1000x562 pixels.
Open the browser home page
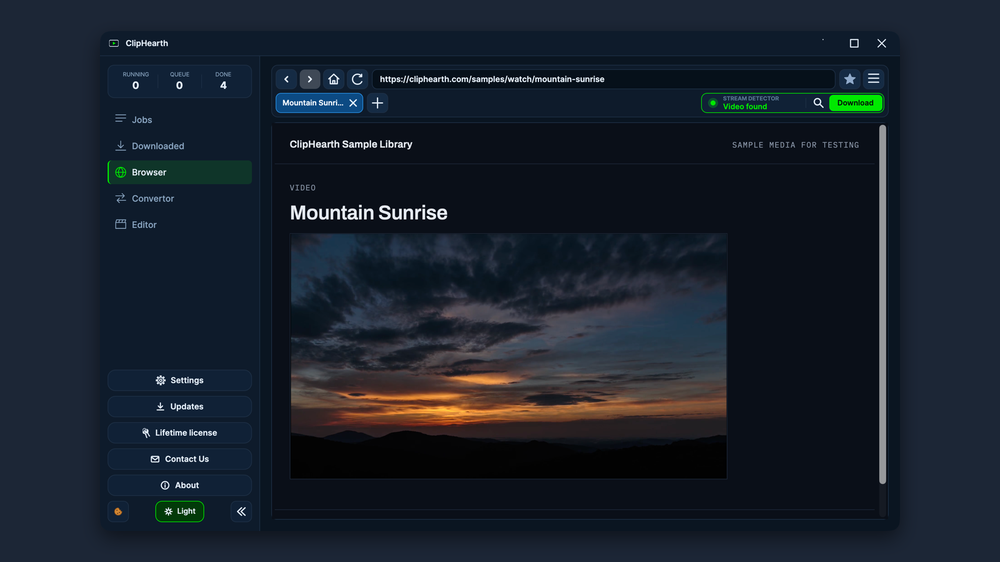(334, 79)
